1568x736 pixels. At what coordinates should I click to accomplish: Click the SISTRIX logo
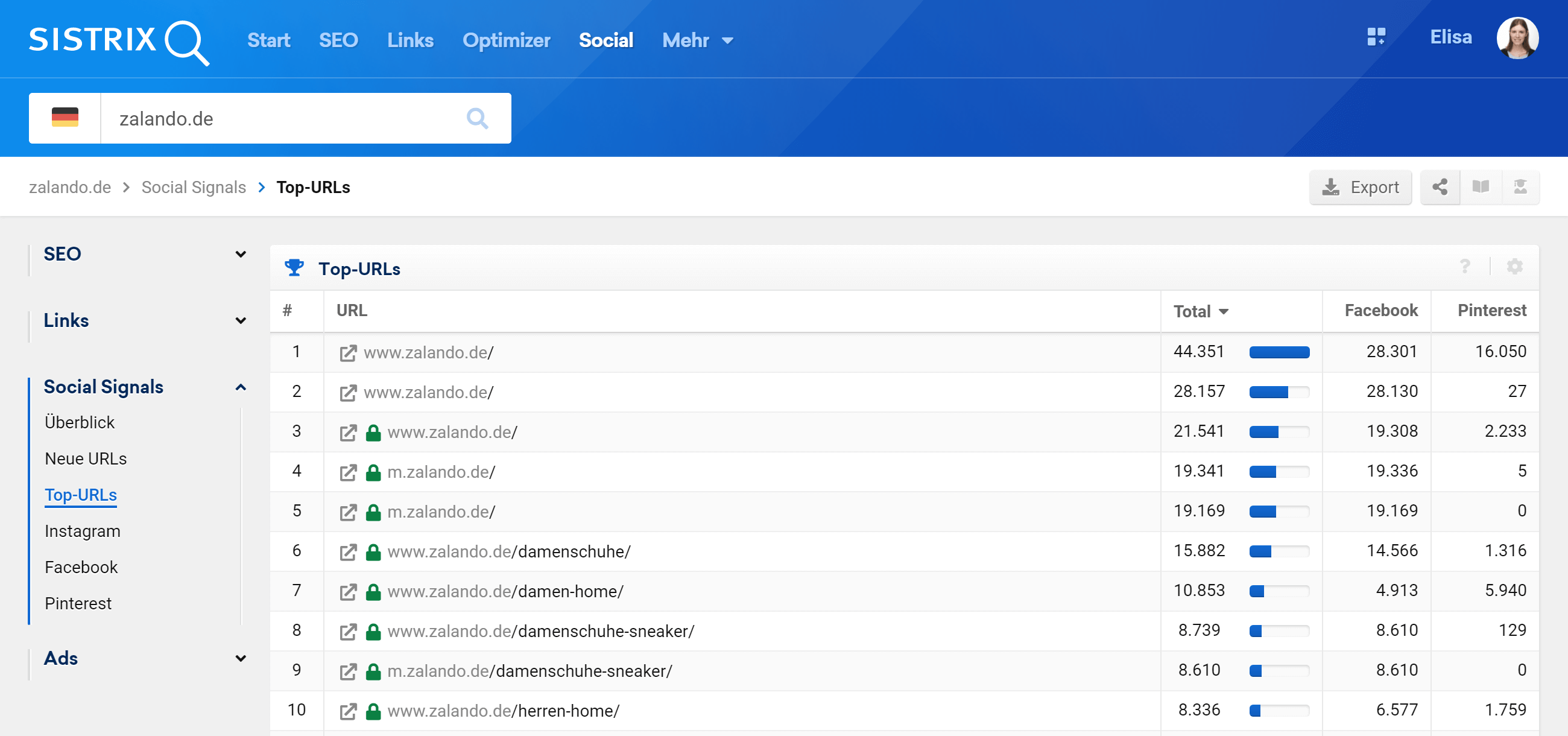click(119, 41)
